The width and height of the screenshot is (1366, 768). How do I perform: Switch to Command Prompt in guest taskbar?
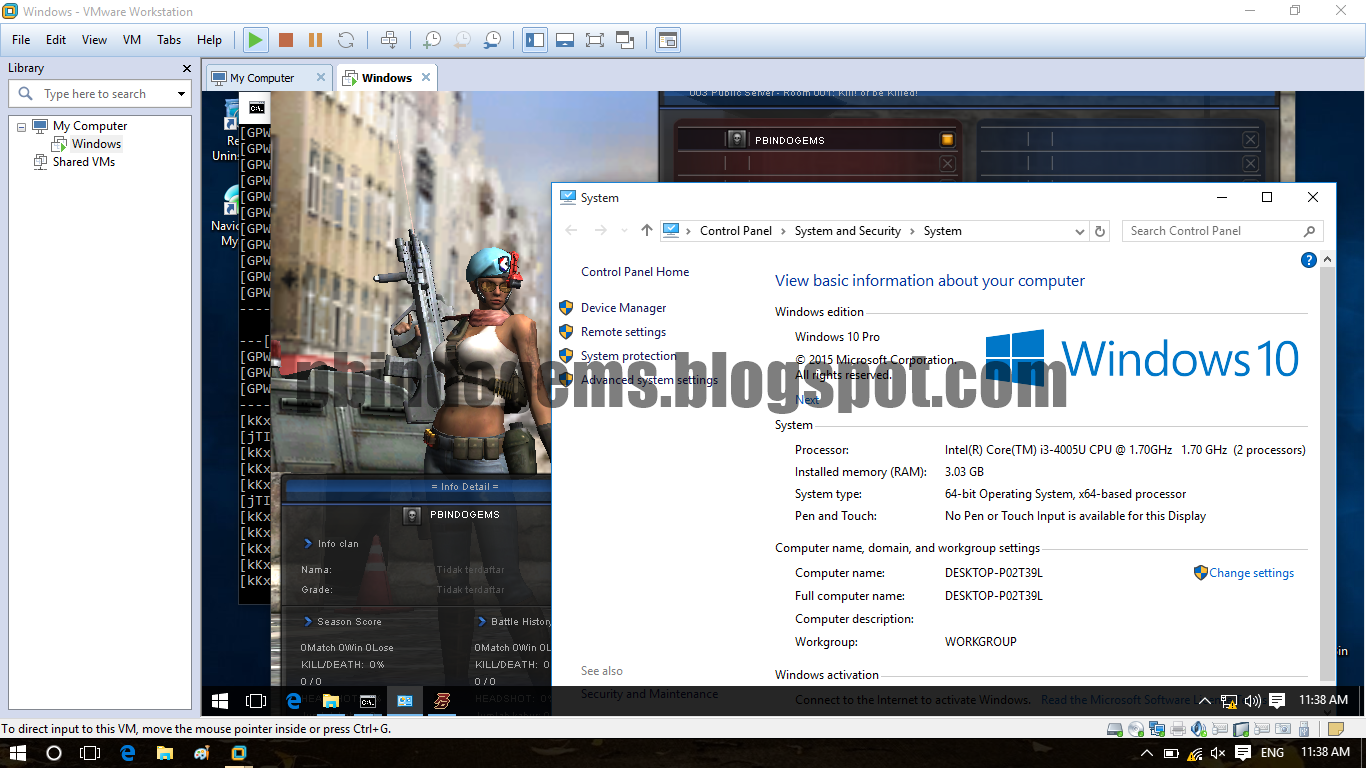click(x=368, y=701)
